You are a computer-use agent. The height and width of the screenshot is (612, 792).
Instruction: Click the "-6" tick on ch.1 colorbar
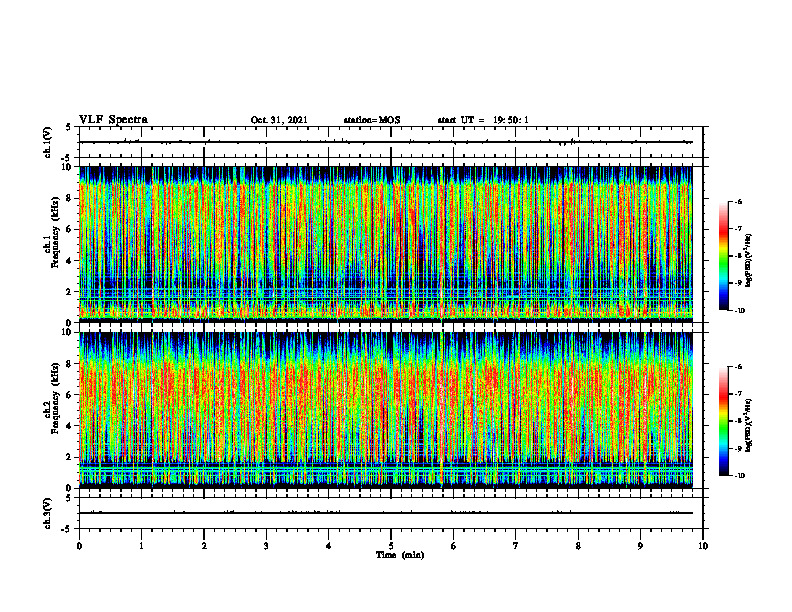point(739,202)
